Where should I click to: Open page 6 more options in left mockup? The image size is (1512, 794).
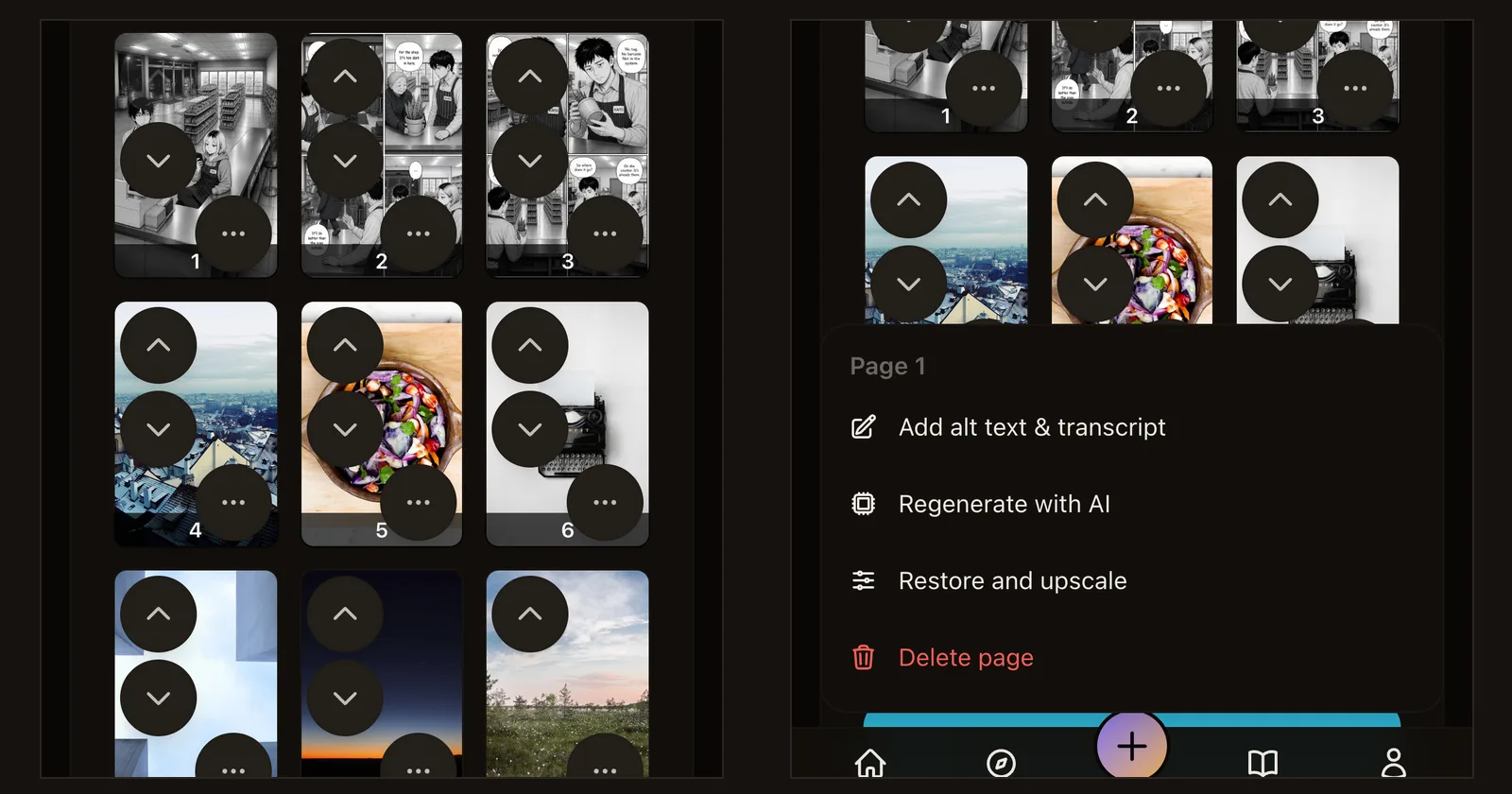[x=605, y=502]
